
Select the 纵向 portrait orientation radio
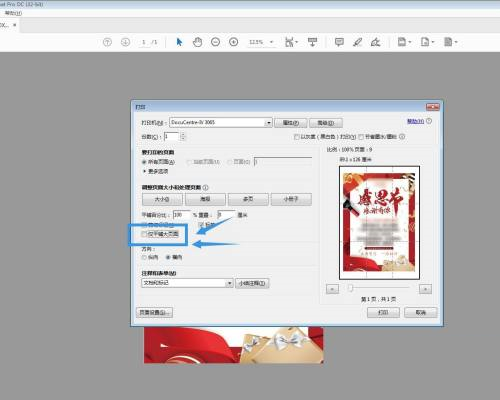[x=144, y=257]
